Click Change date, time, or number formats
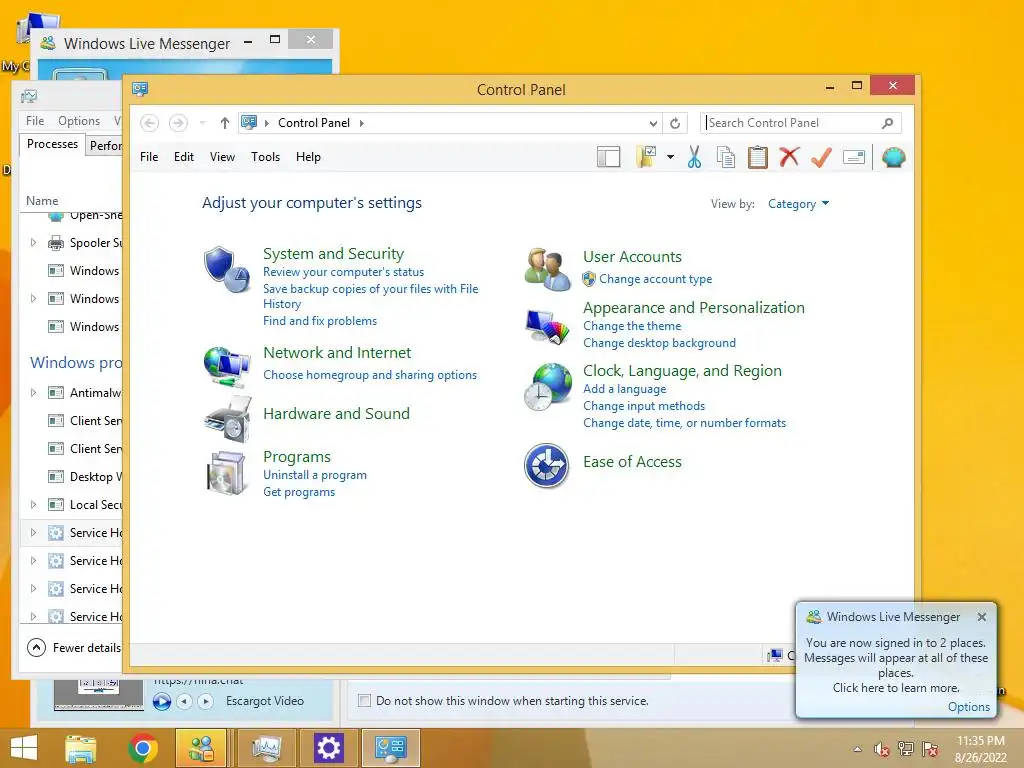Viewport: 1024px width, 768px height. click(684, 423)
